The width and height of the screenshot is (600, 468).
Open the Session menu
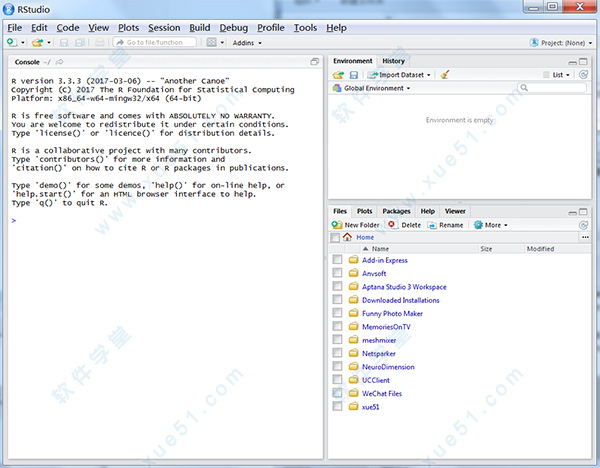164,28
